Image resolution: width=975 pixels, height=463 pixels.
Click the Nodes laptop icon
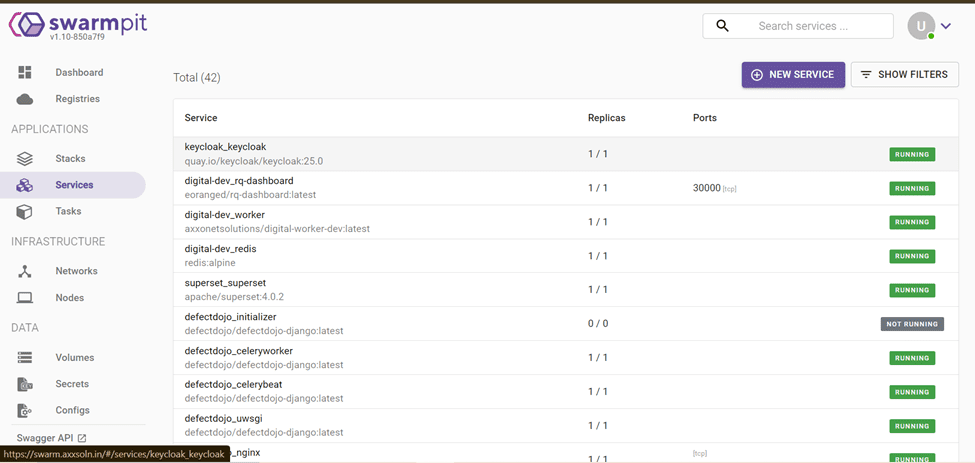point(25,298)
